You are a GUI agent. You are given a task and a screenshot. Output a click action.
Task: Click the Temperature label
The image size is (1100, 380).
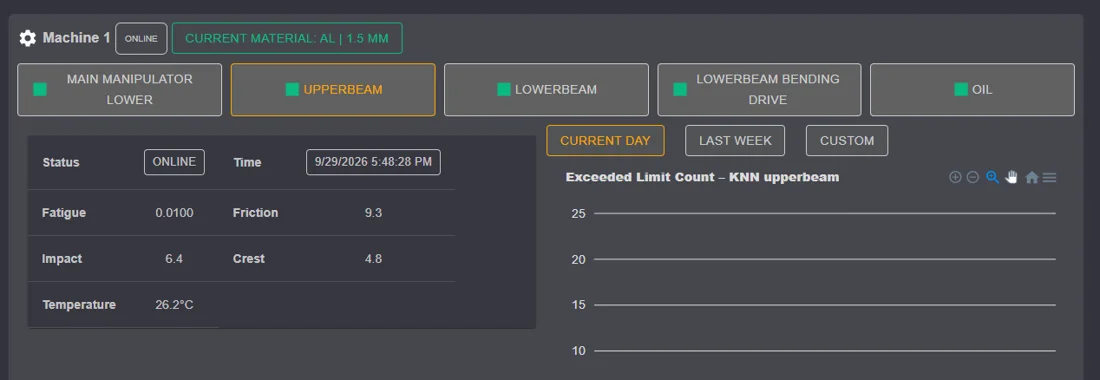[x=79, y=305]
